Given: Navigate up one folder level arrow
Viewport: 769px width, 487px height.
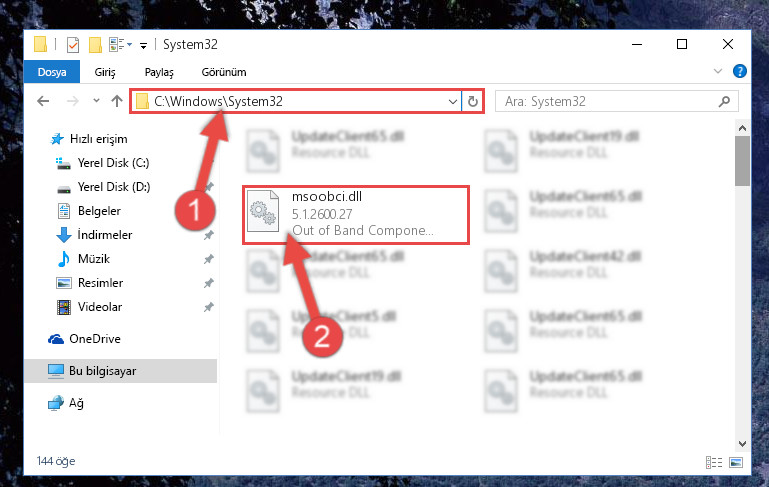Looking at the screenshot, I should (117, 102).
